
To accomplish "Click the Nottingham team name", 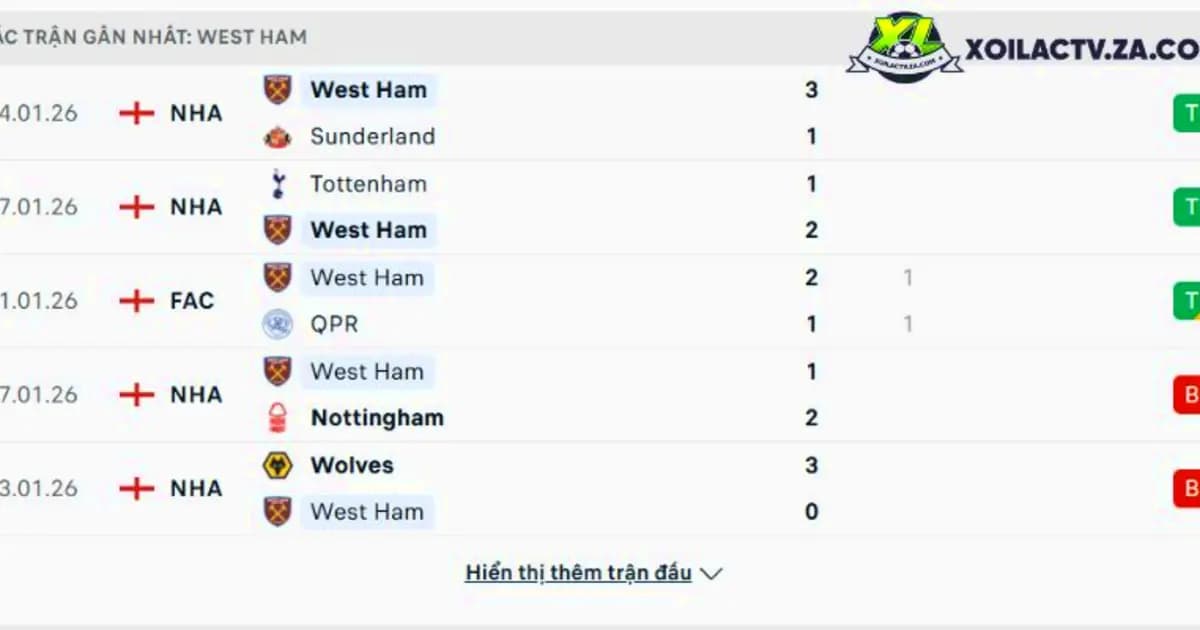I will 377,418.
